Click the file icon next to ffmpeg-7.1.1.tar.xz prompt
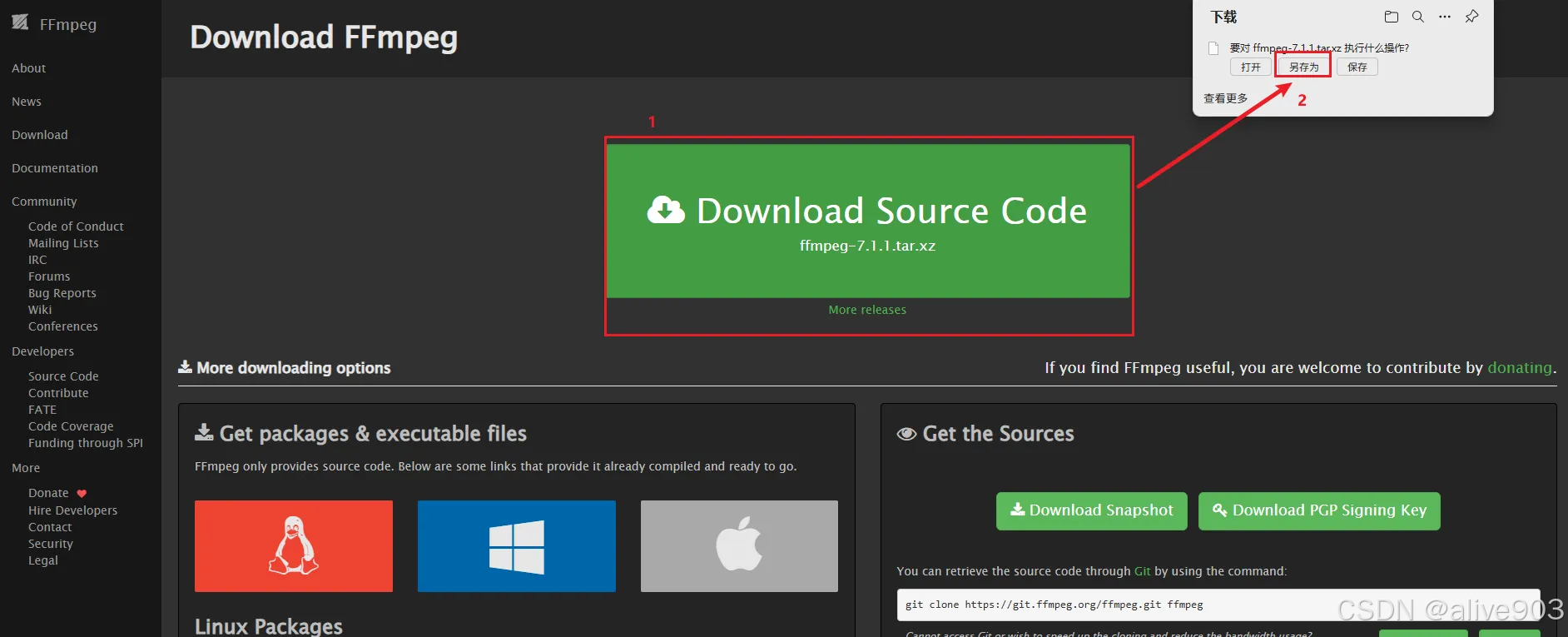This screenshot has width=1568, height=637. pos(1213,48)
